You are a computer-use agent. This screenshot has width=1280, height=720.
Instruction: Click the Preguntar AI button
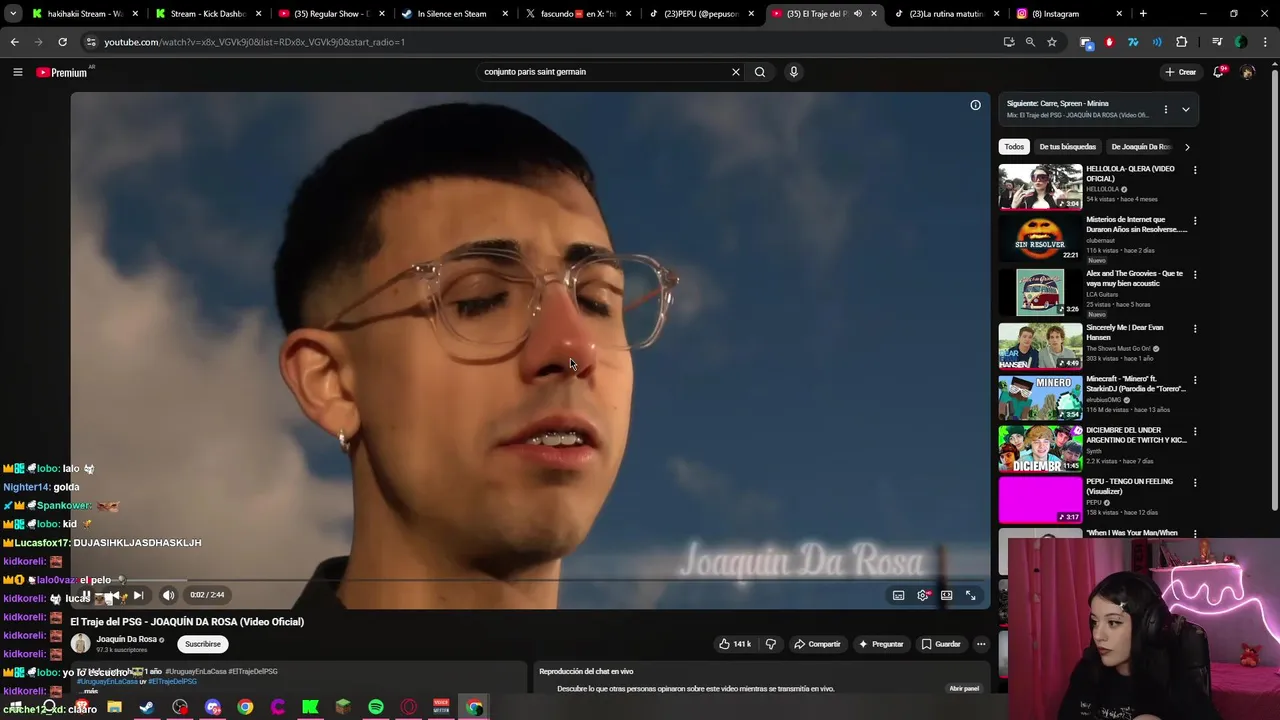coord(881,644)
